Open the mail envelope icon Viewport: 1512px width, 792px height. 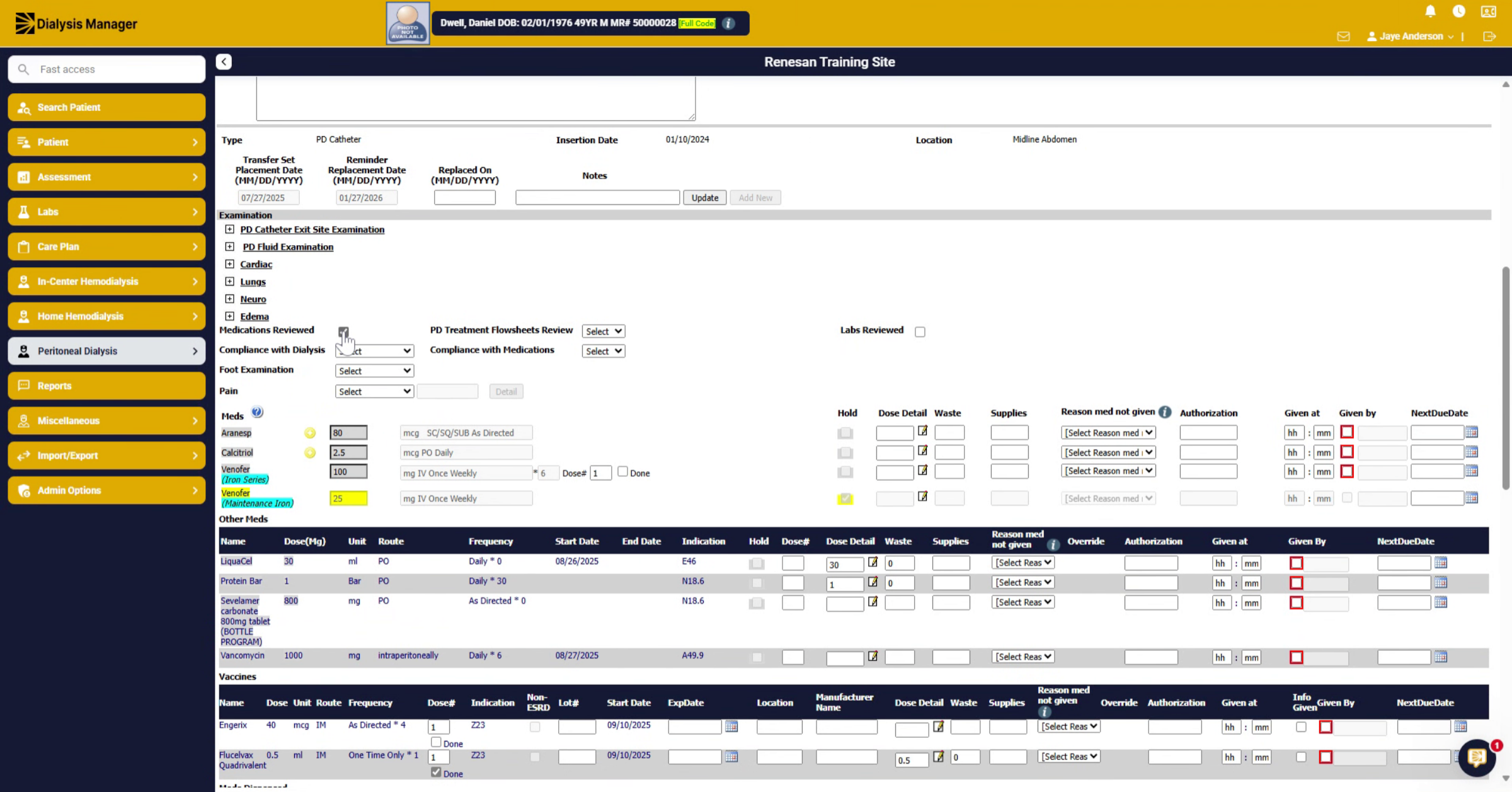point(1343,37)
